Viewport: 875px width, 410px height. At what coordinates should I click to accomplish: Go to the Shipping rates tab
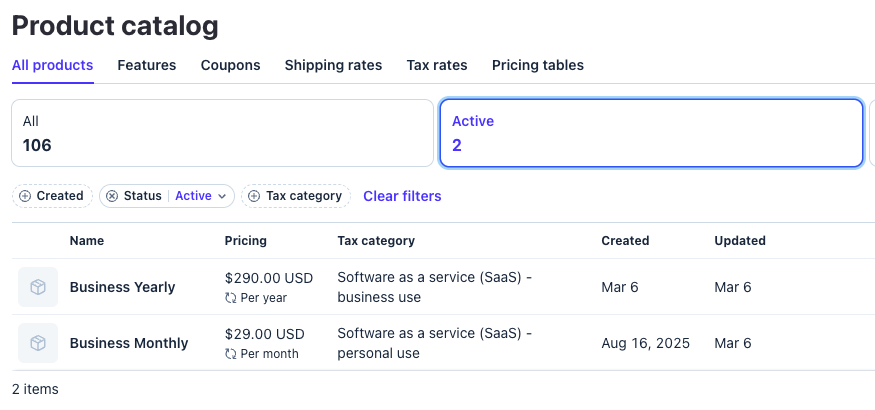click(333, 65)
